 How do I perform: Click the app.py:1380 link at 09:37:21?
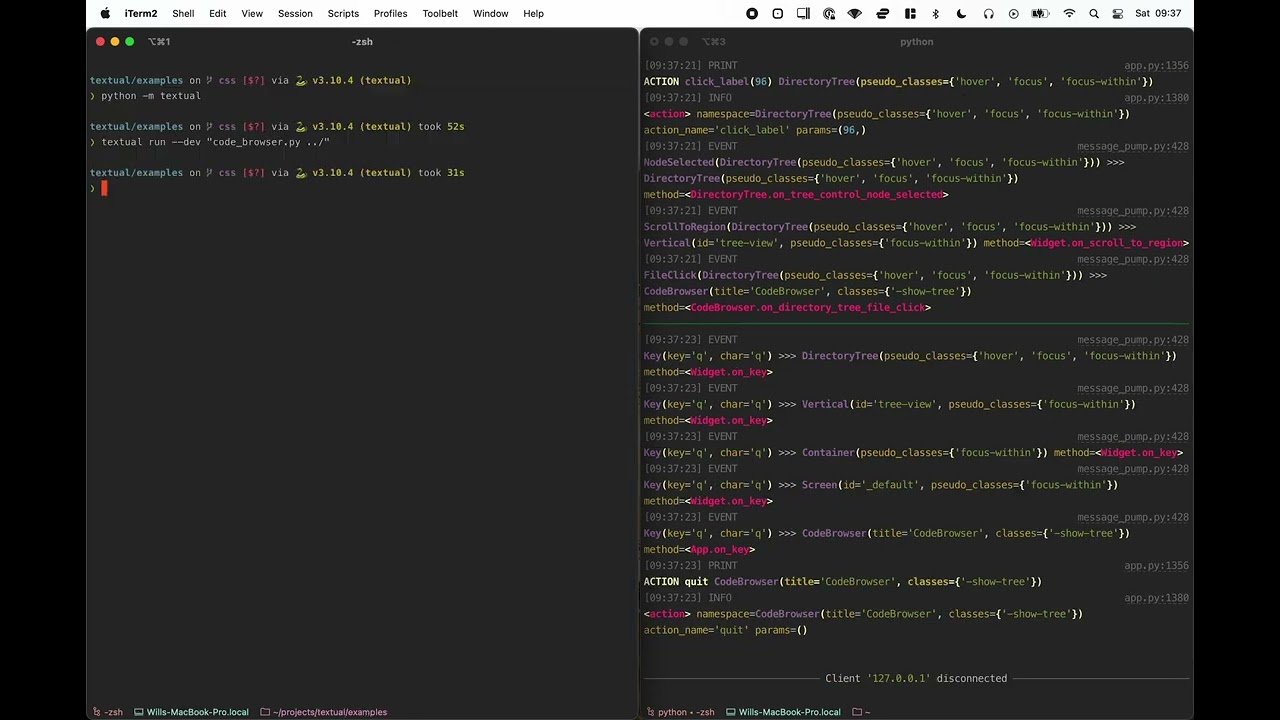click(1156, 98)
